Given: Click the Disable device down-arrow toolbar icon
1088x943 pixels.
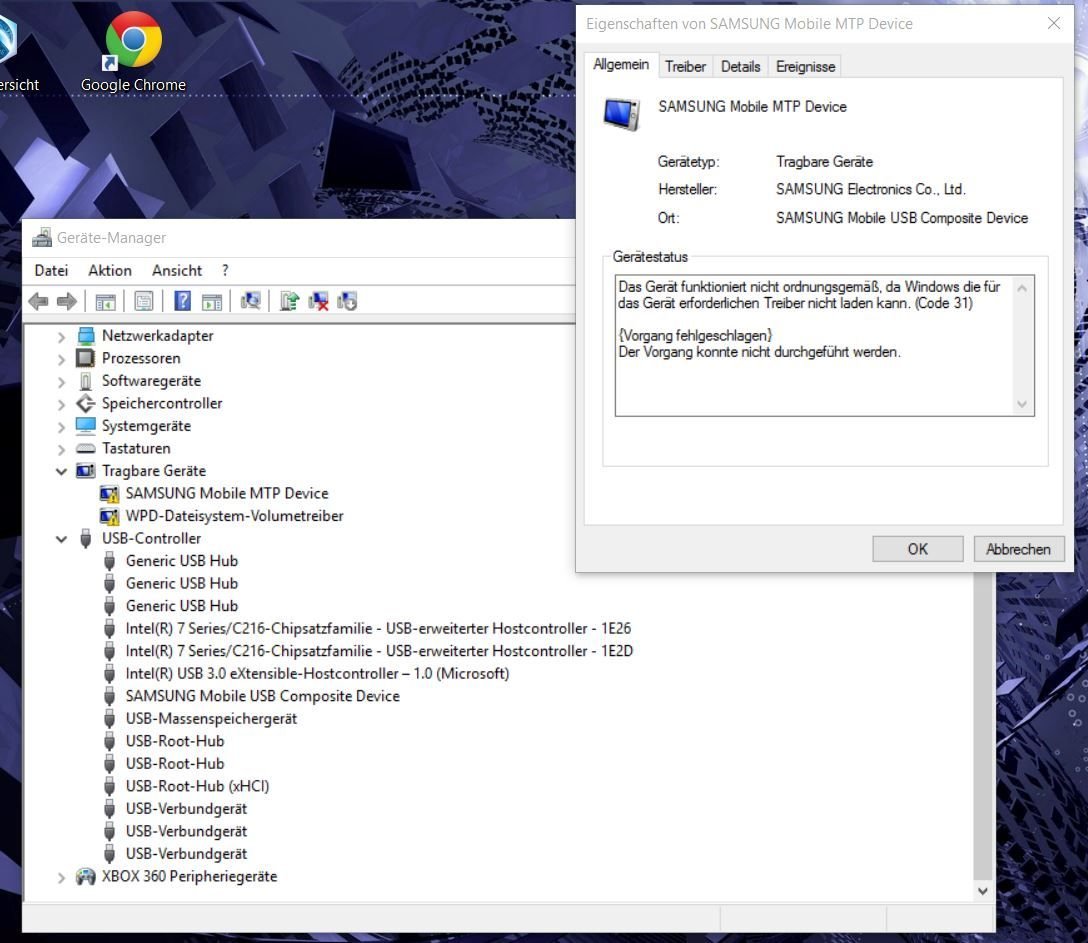Looking at the screenshot, I should click(x=347, y=301).
